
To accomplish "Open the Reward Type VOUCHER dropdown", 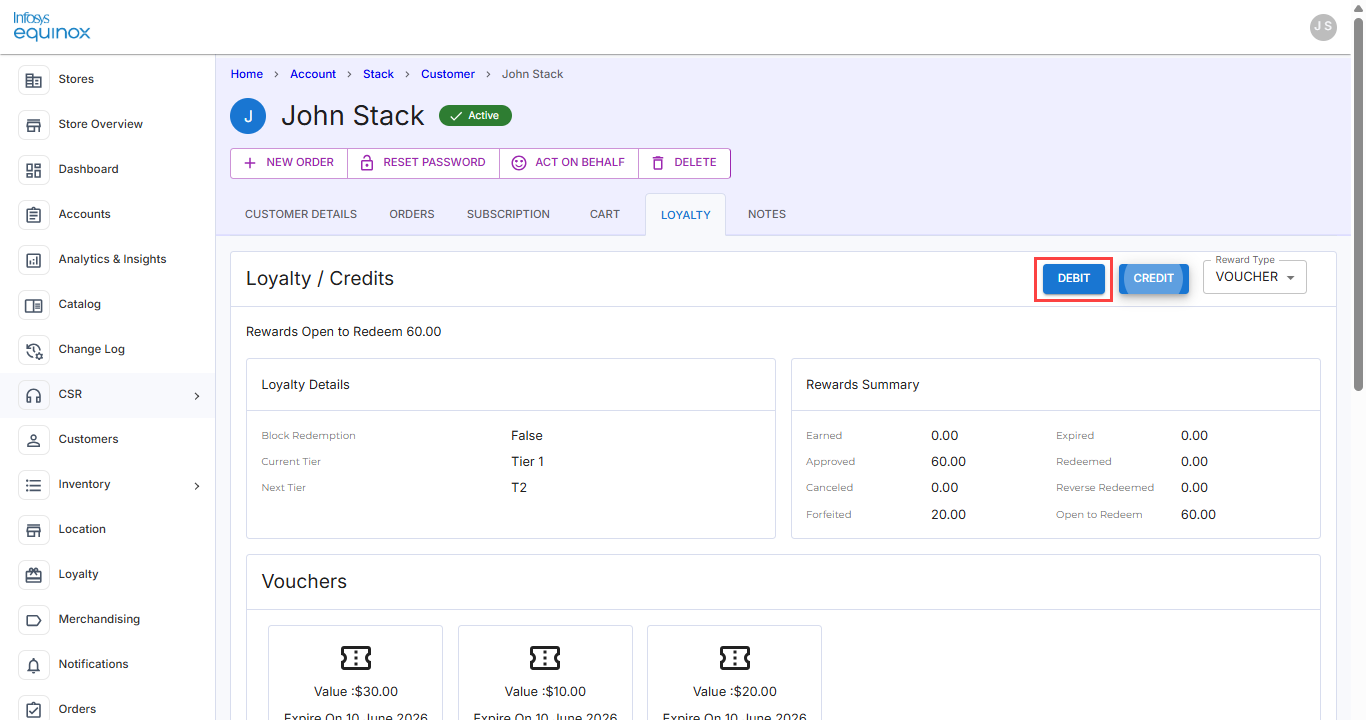I will (x=1255, y=278).
